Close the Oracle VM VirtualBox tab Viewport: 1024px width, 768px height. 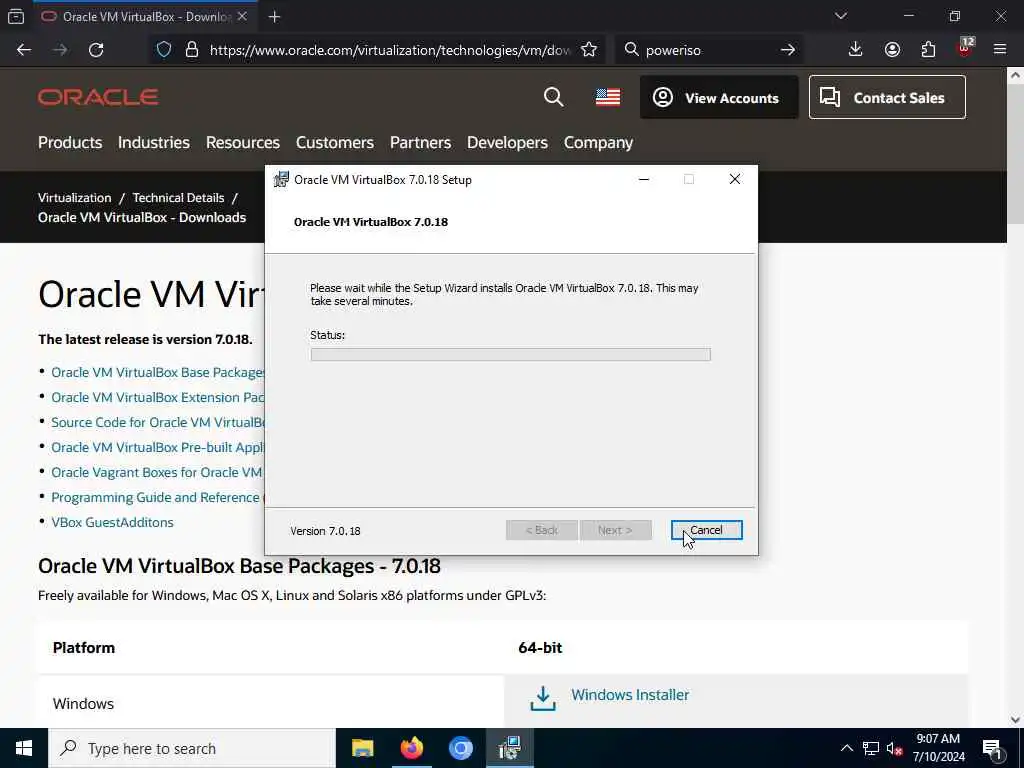pyautogui.click(x=242, y=16)
